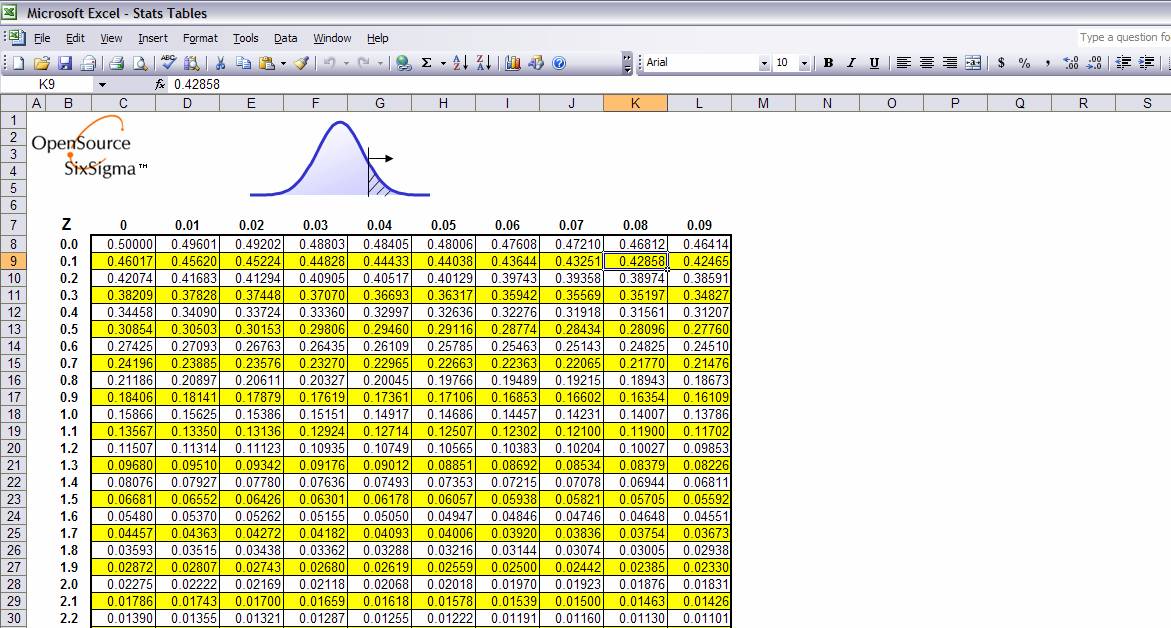The height and width of the screenshot is (628, 1171).
Task: Run the Spelling check tool
Action: pos(168,63)
